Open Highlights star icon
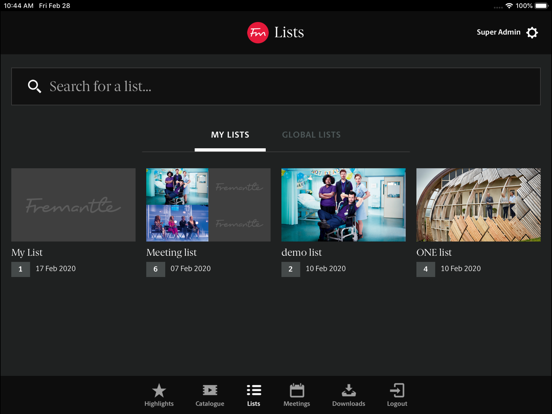The image size is (552, 414). [159, 390]
